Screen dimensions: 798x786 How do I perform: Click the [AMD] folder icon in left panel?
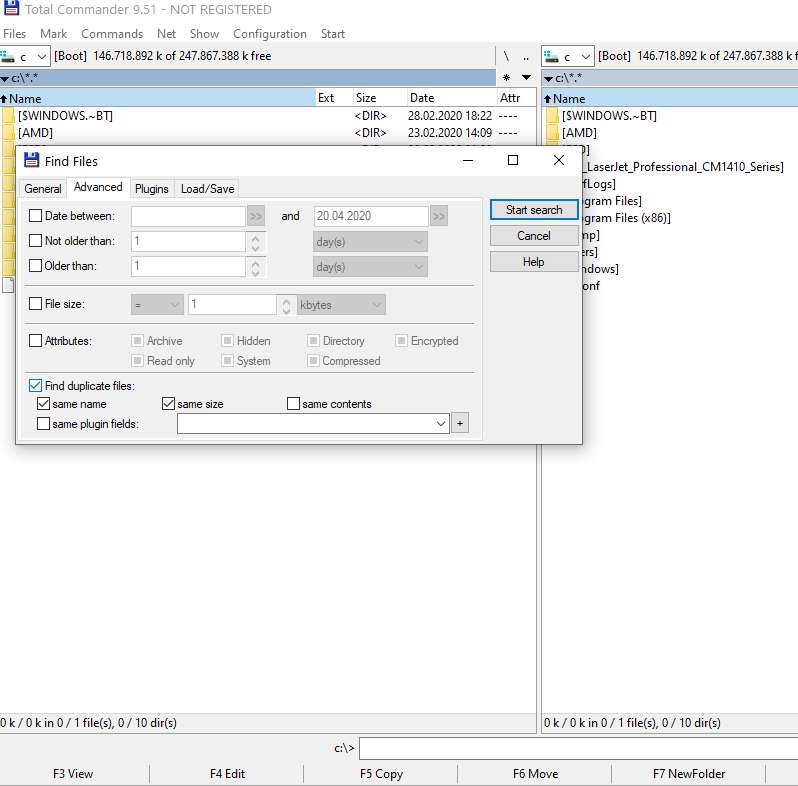click(x=8, y=133)
